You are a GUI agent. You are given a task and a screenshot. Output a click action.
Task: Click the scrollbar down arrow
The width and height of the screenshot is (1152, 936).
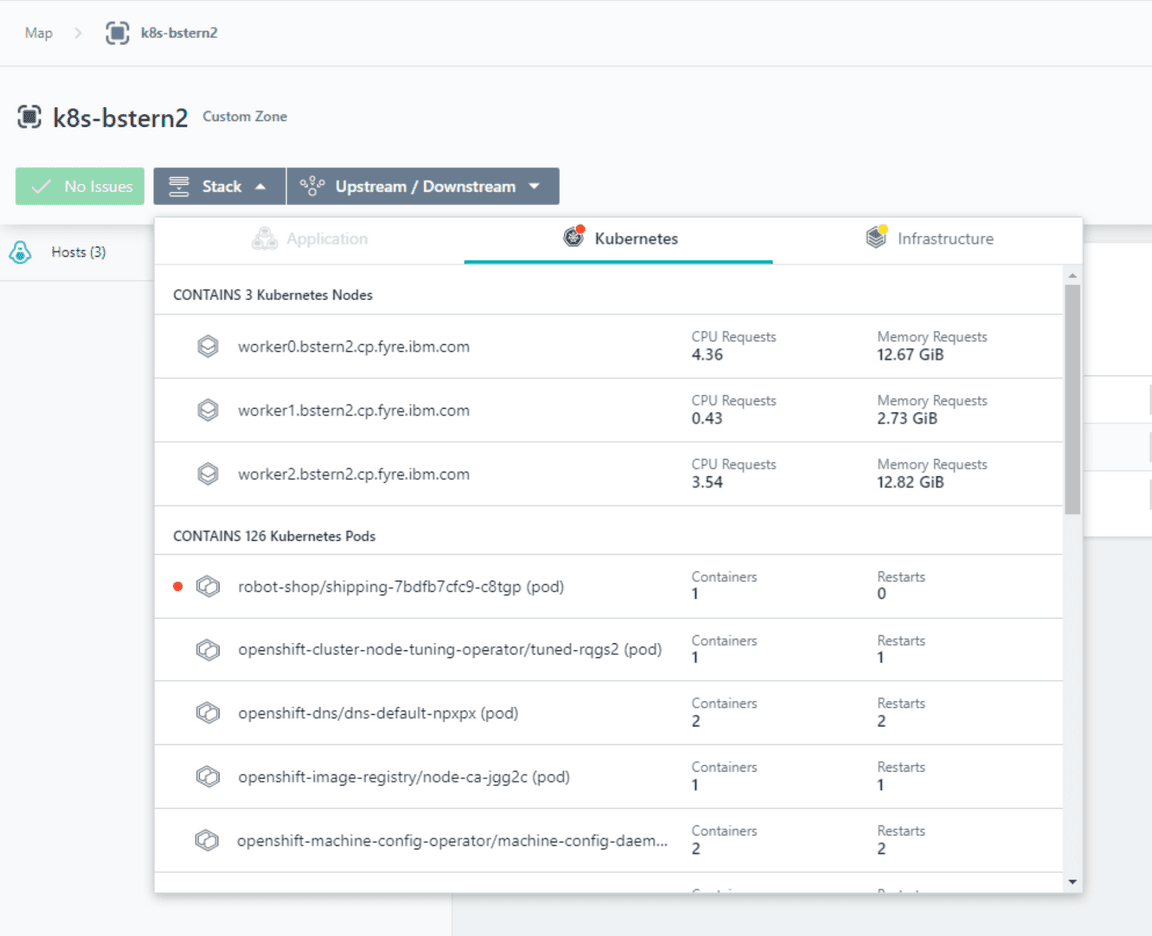pyautogui.click(x=1072, y=882)
